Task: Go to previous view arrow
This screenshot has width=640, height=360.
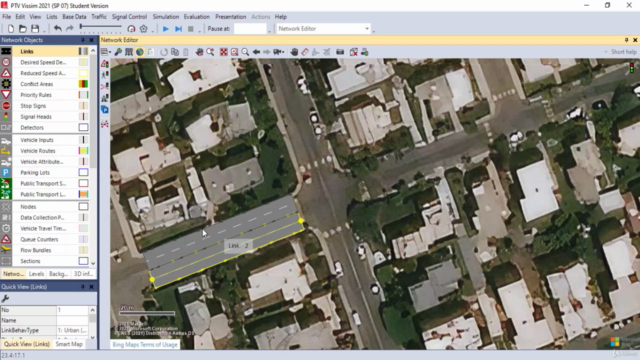Action: (x=256, y=52)
